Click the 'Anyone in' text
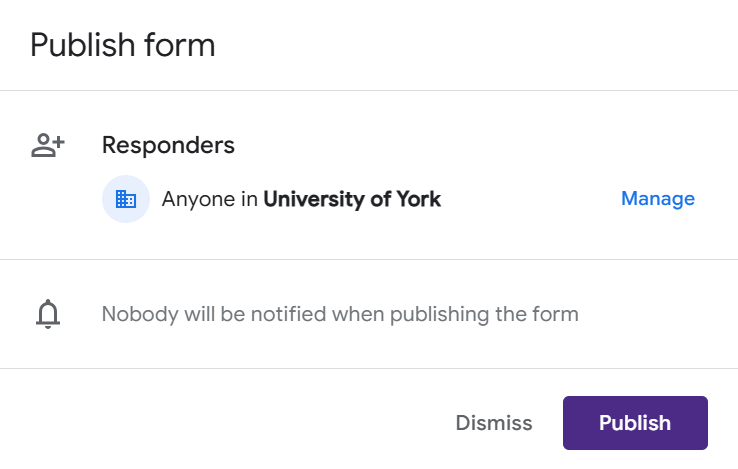 (x=209, y=199)
